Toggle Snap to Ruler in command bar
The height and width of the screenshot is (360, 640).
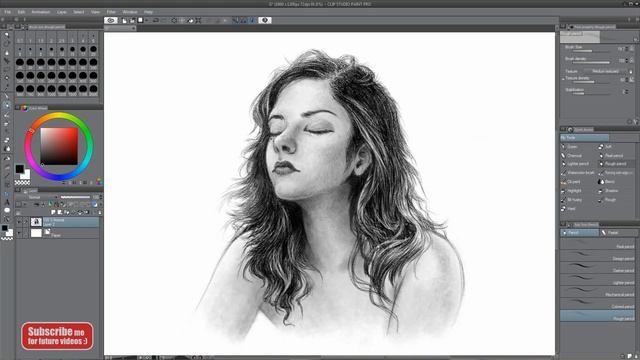click(235, 20)
